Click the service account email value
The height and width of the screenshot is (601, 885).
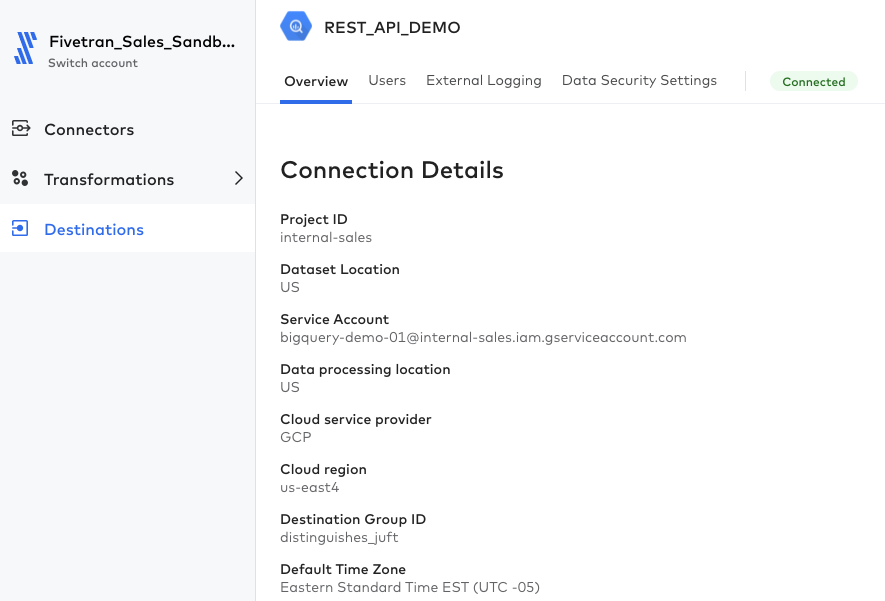[x=483, y=337]
